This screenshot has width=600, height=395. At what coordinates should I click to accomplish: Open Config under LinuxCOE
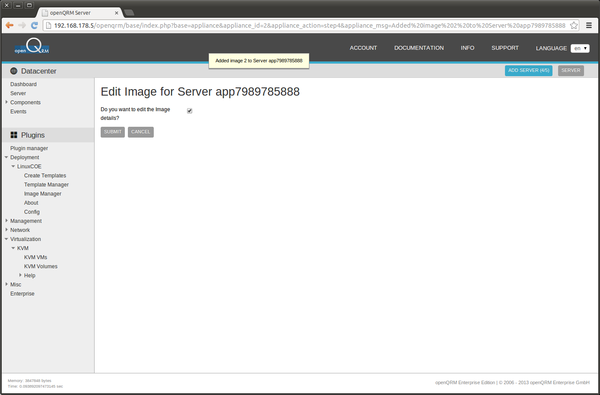[32, 212]
